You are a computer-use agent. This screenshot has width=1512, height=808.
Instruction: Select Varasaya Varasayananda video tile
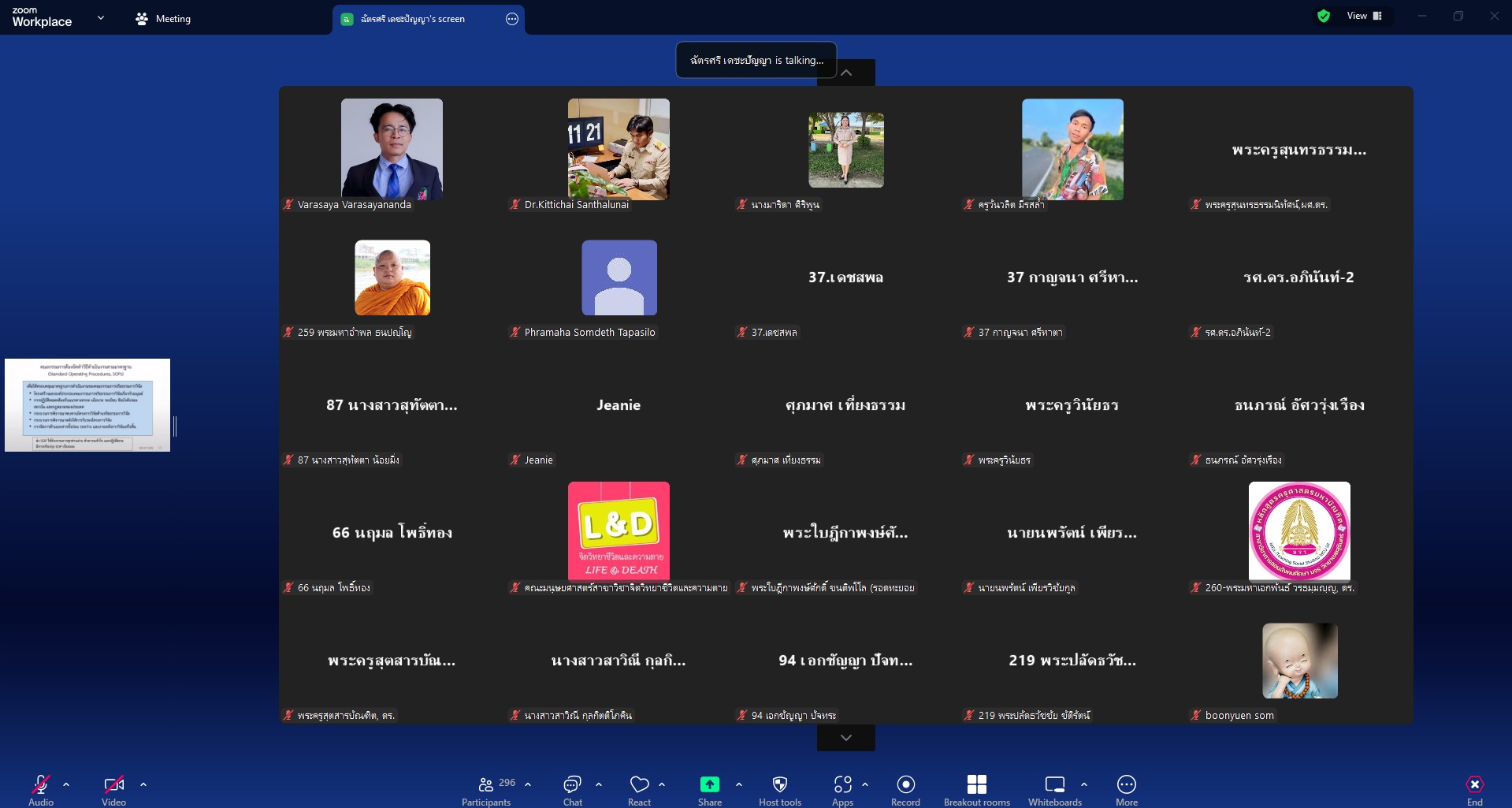[x=392, y=149]
